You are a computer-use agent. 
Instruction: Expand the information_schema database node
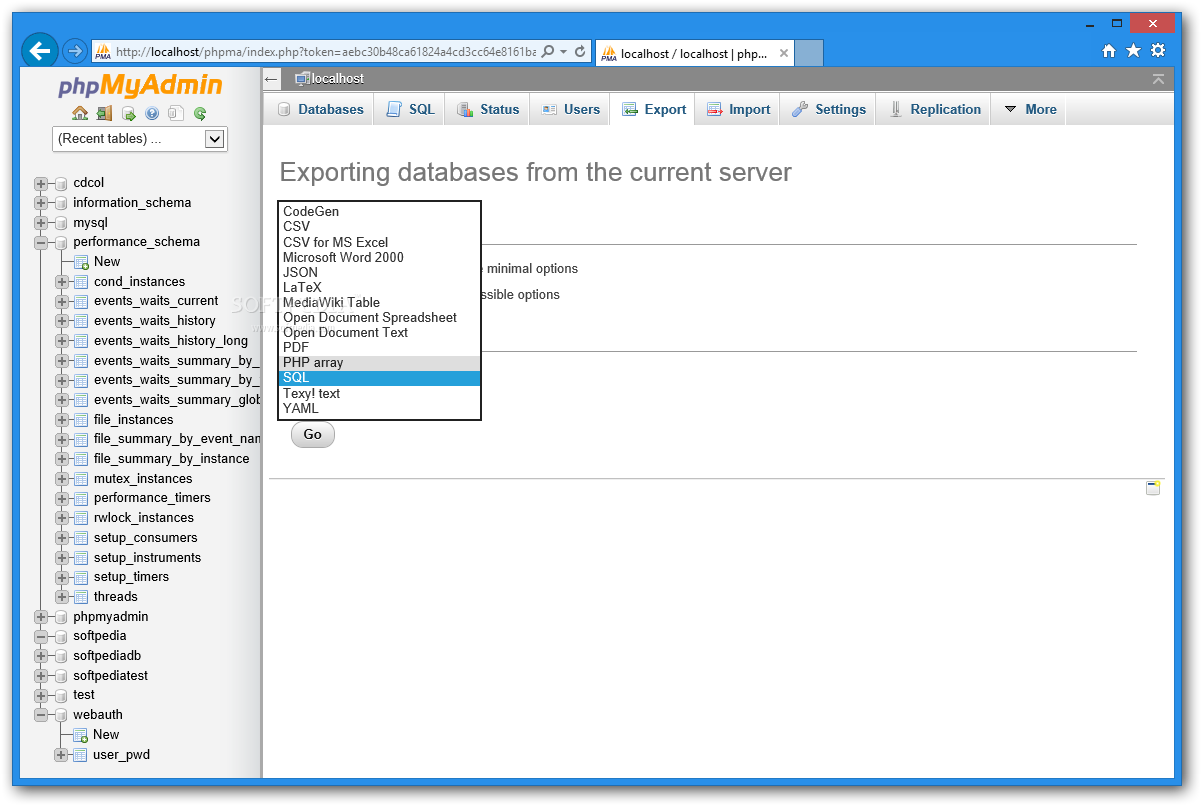(41, 203)
